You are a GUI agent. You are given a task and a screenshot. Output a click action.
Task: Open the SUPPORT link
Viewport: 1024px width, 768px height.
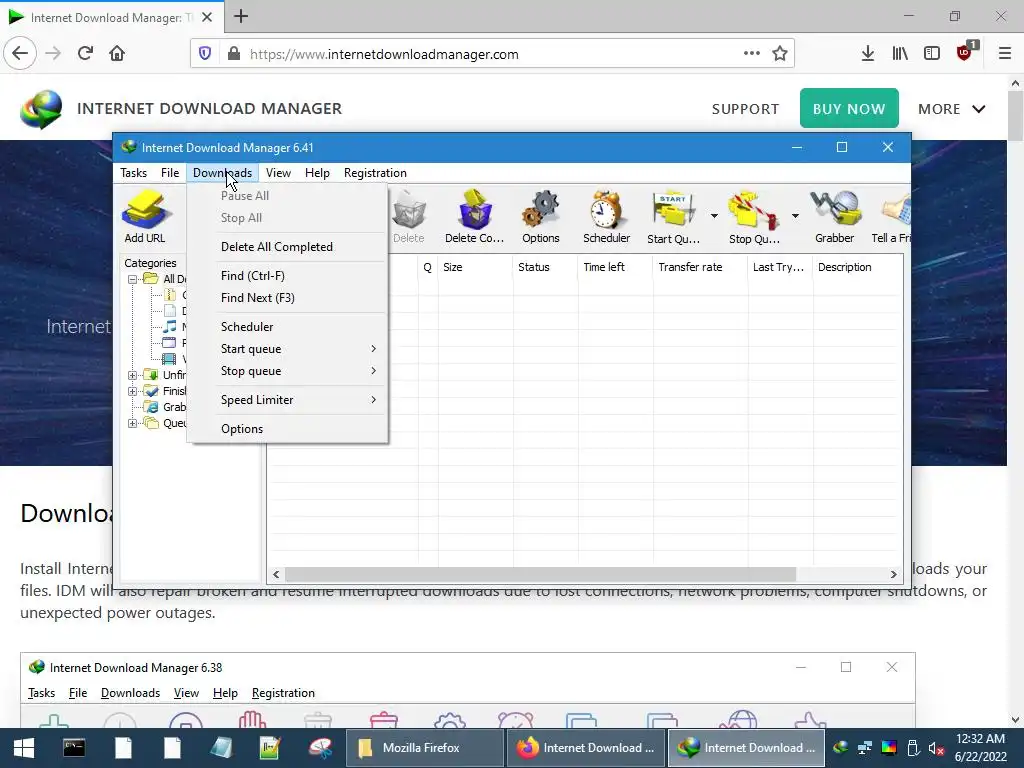[745, 109]
